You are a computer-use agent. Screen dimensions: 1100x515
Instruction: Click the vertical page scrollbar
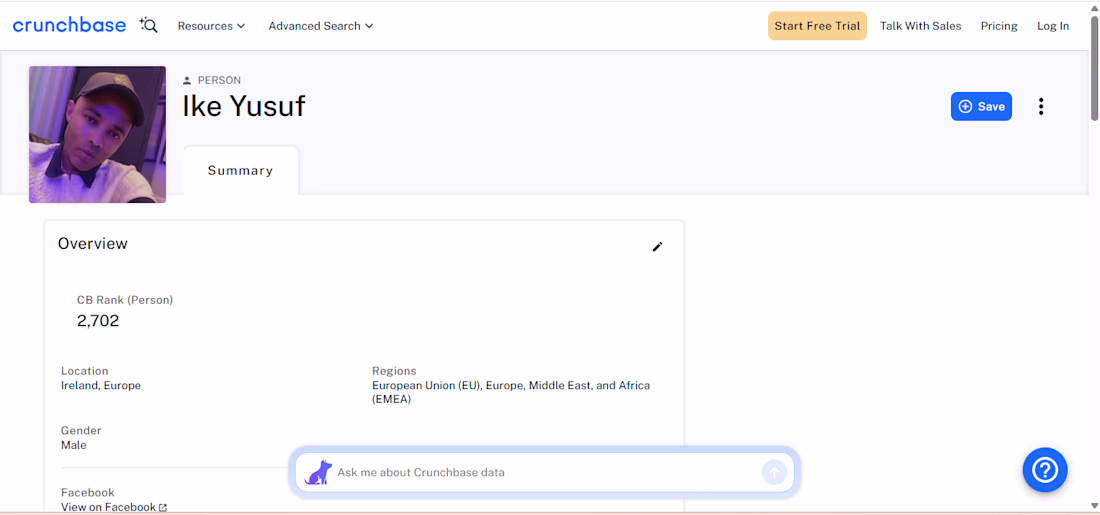tap(1094, 258)
